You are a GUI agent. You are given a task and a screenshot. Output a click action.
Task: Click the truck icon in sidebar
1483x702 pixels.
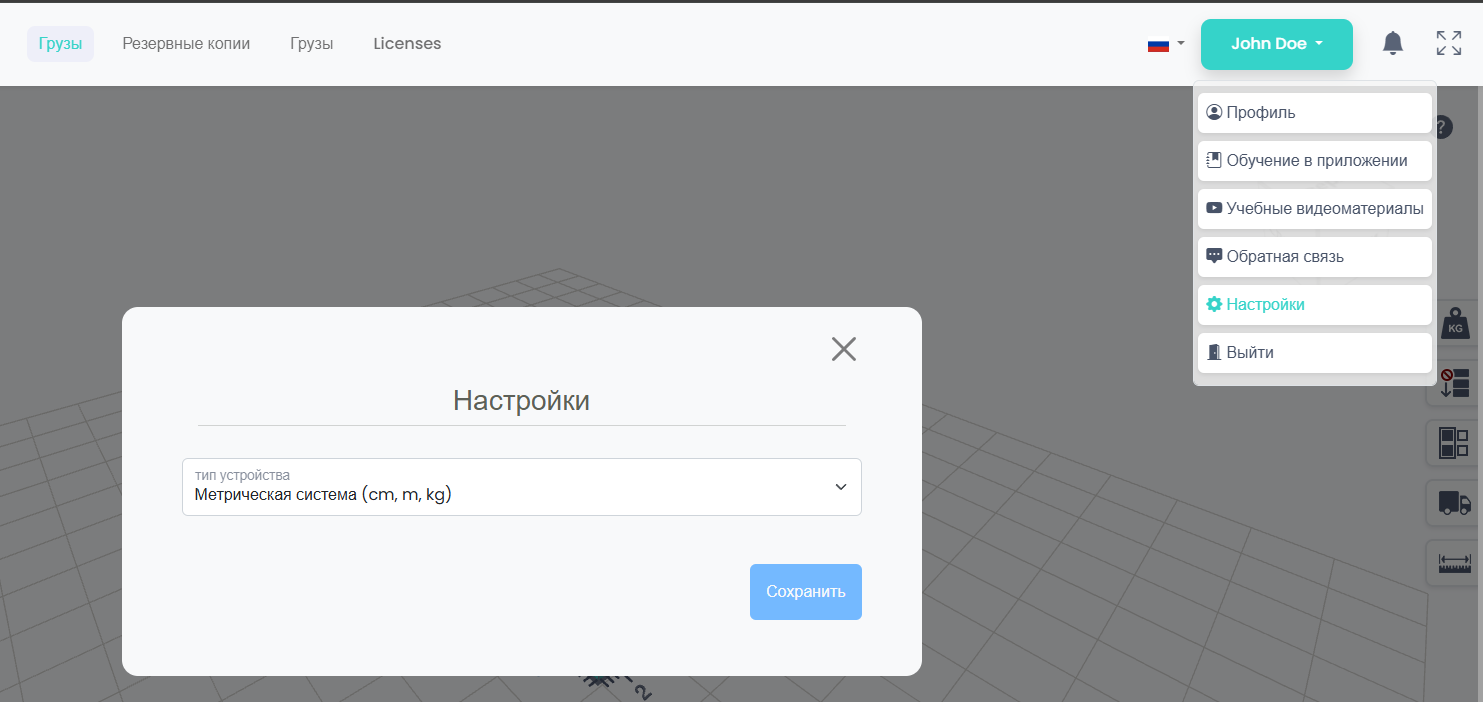[1454, 503]
